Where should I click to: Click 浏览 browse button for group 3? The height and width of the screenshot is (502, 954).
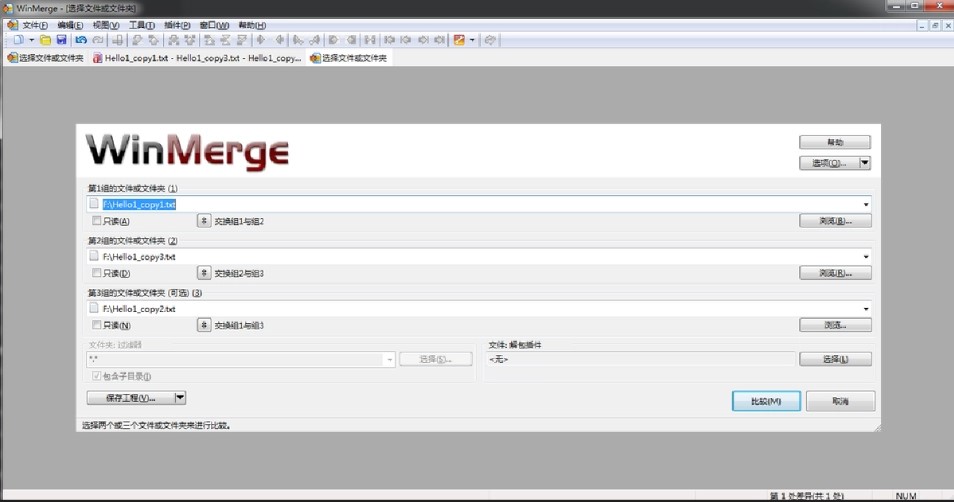click(835, 326)
